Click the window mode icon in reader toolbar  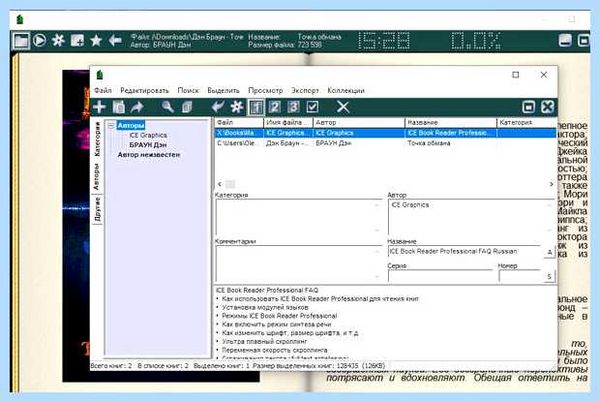584,40
